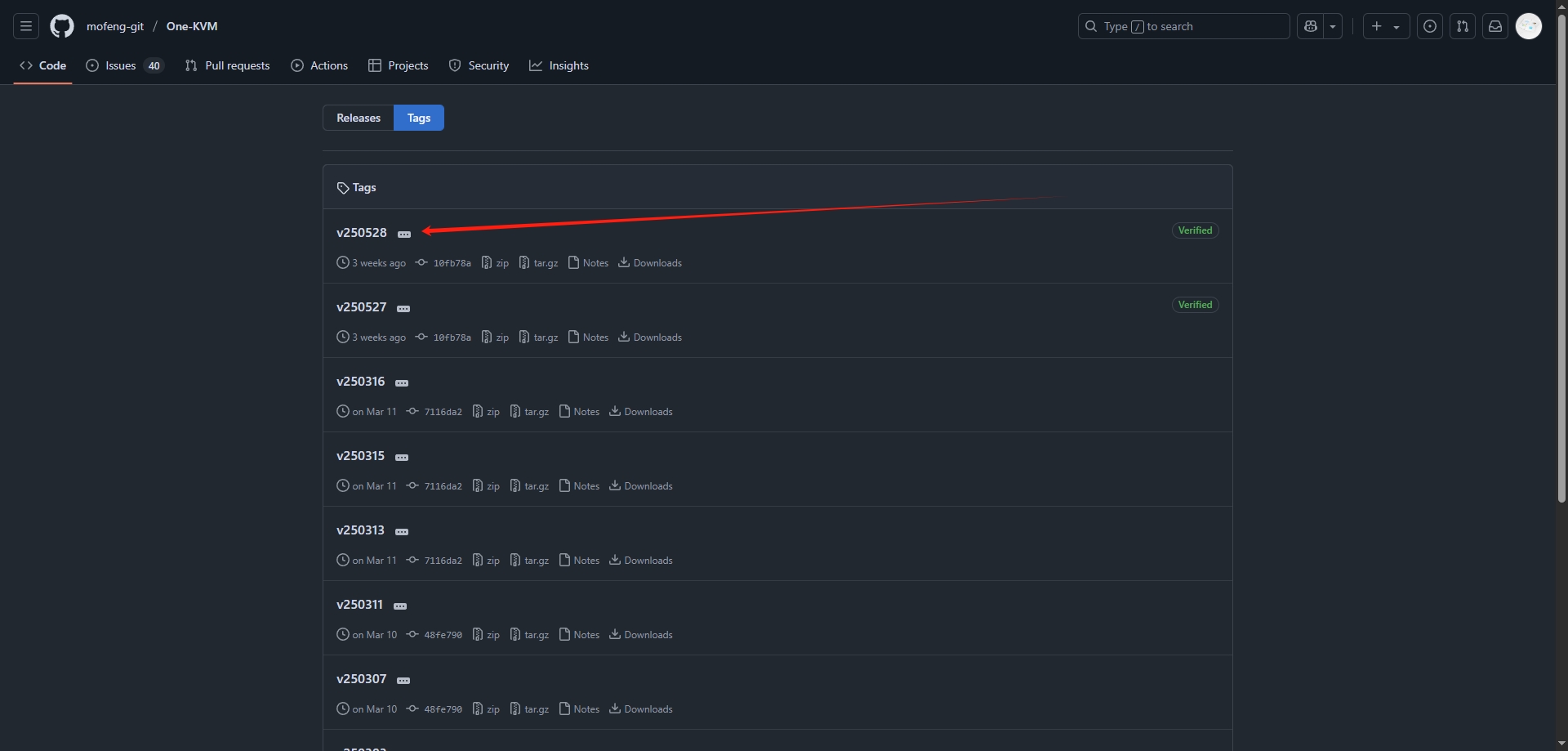The height and width of the screenshot is (751, 1568).
Task: Expand the ellipsis next to v250313
Action: [x=402, y=532]
